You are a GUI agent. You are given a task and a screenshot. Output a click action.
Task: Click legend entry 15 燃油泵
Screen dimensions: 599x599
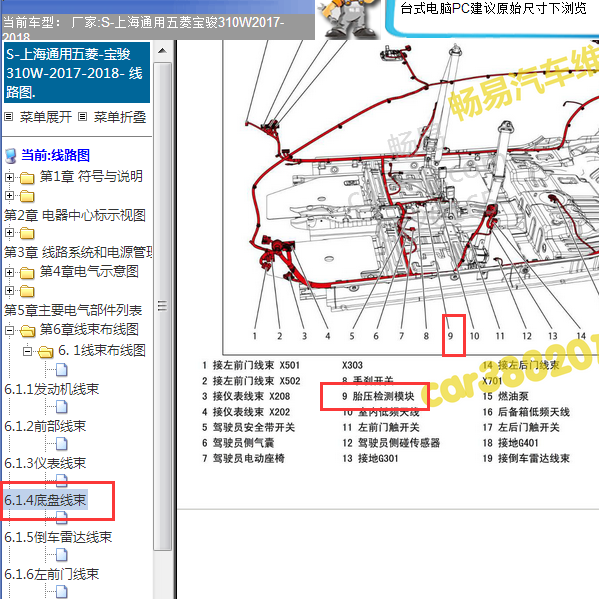point(506,396)
